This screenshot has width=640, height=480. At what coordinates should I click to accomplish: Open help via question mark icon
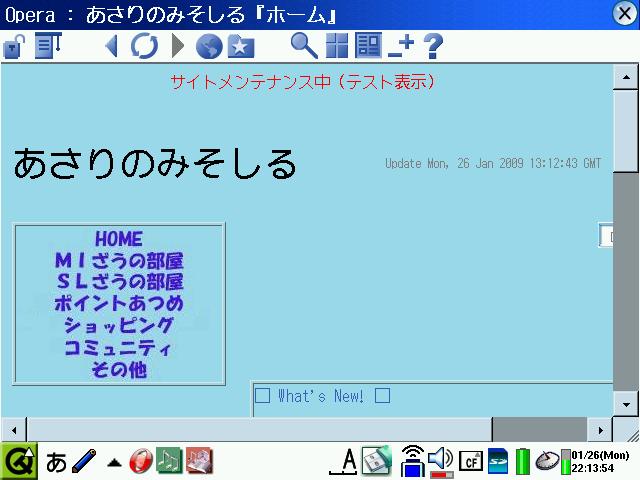click(x=433, y=46)
